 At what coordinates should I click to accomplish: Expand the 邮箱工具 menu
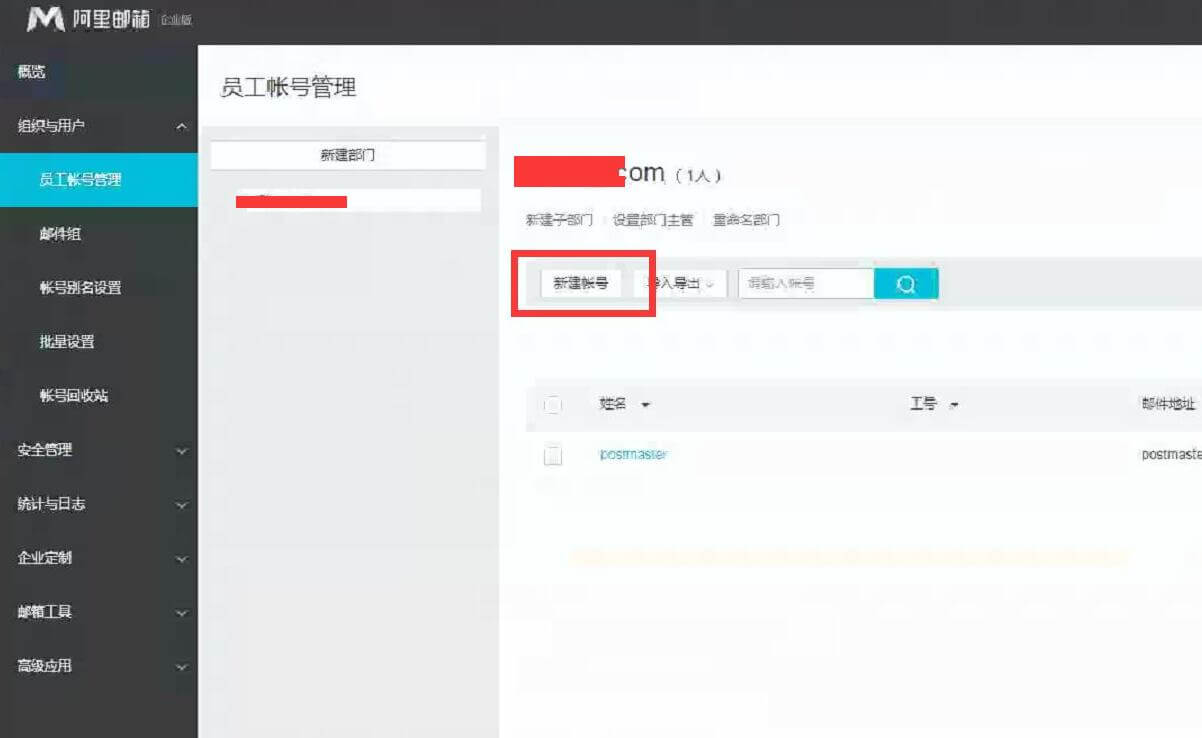(181, 613)
